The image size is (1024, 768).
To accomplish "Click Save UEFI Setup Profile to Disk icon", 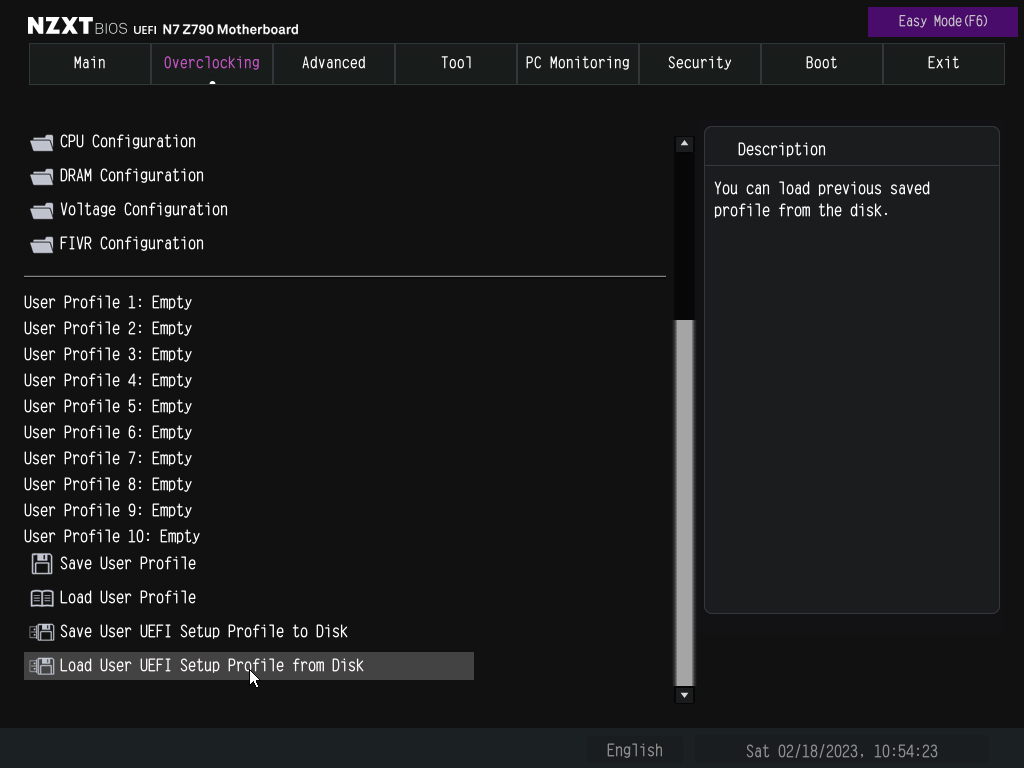I will 42,632.
